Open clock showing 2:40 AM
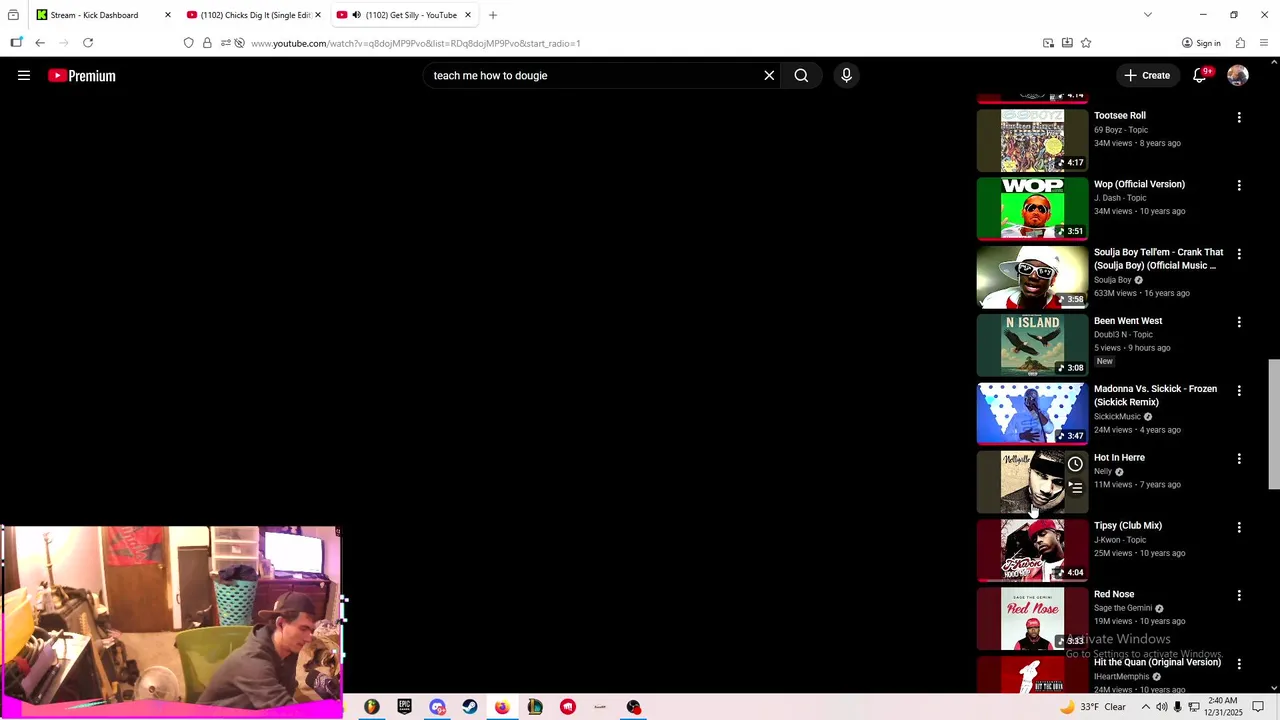Screen dimensions: 1280x720 pyautogui.click(x=1225, y=707)
